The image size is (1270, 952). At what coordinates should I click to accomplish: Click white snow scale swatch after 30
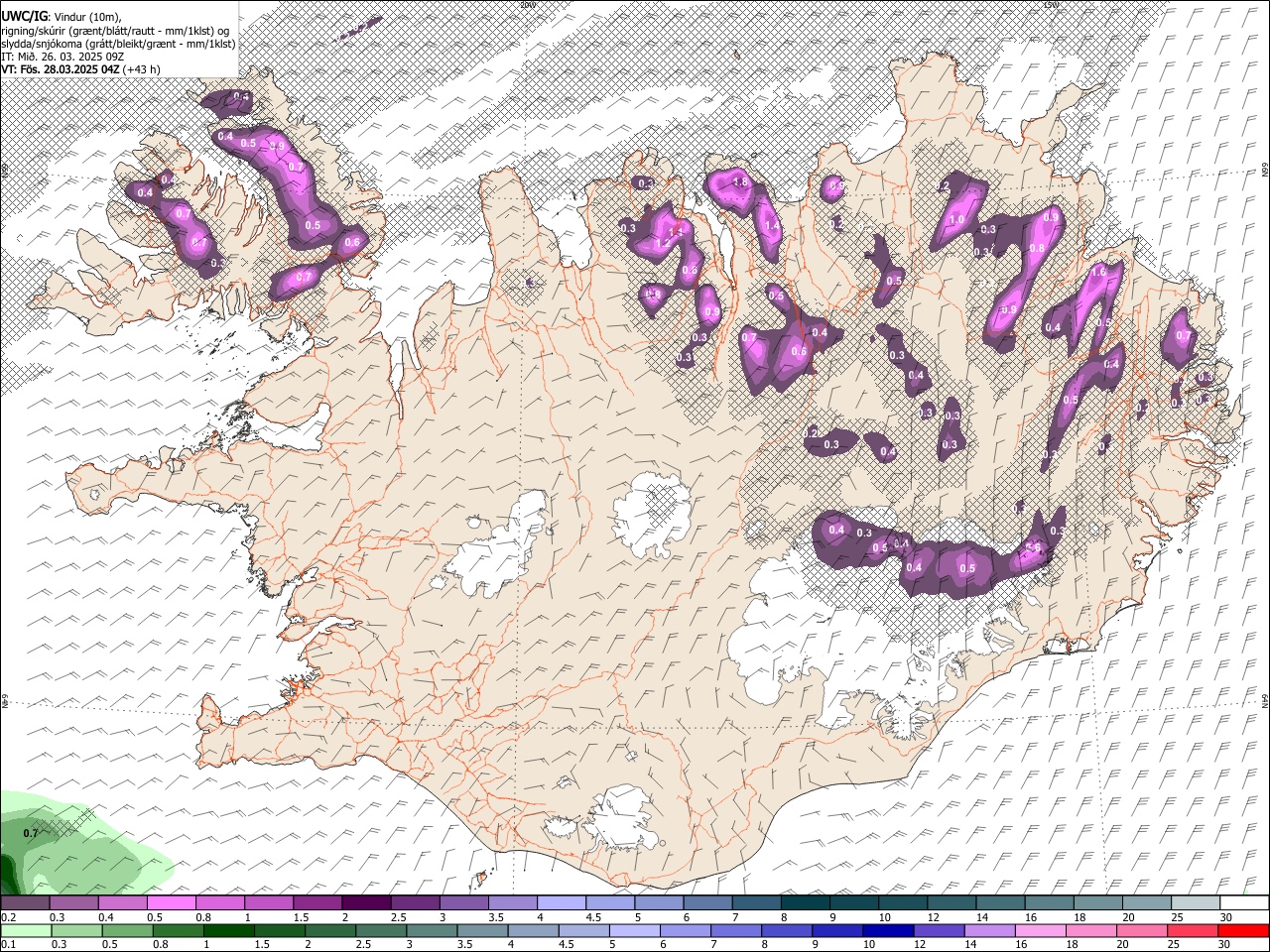pos(1244,902)
